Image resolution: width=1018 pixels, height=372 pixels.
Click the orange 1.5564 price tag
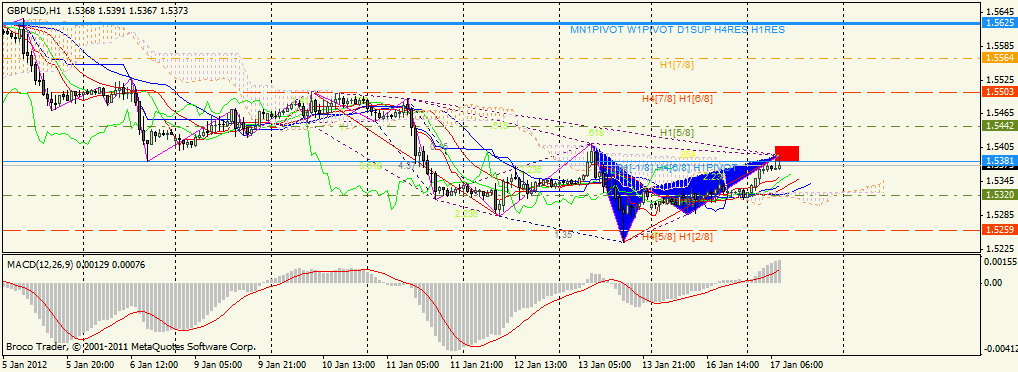[x=1000, y=57]
